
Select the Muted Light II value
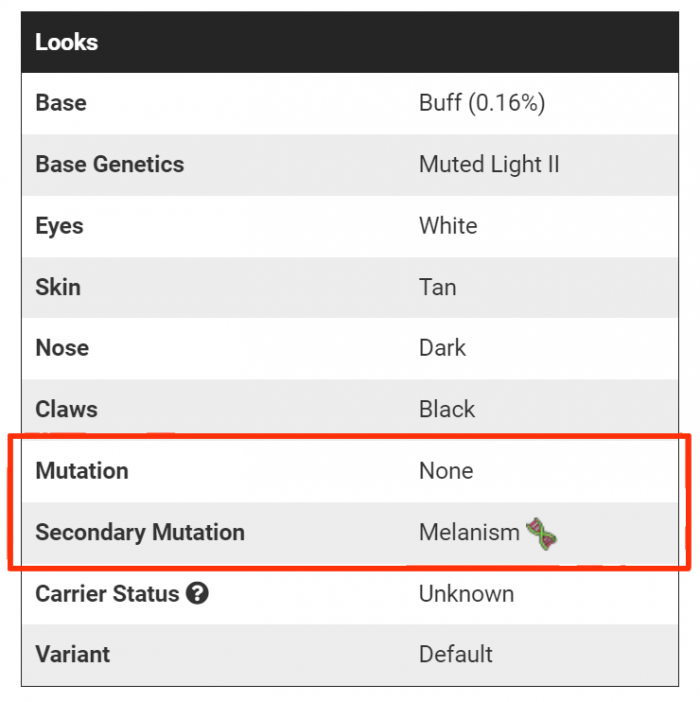pyautogui.click(x=488, y=164)
